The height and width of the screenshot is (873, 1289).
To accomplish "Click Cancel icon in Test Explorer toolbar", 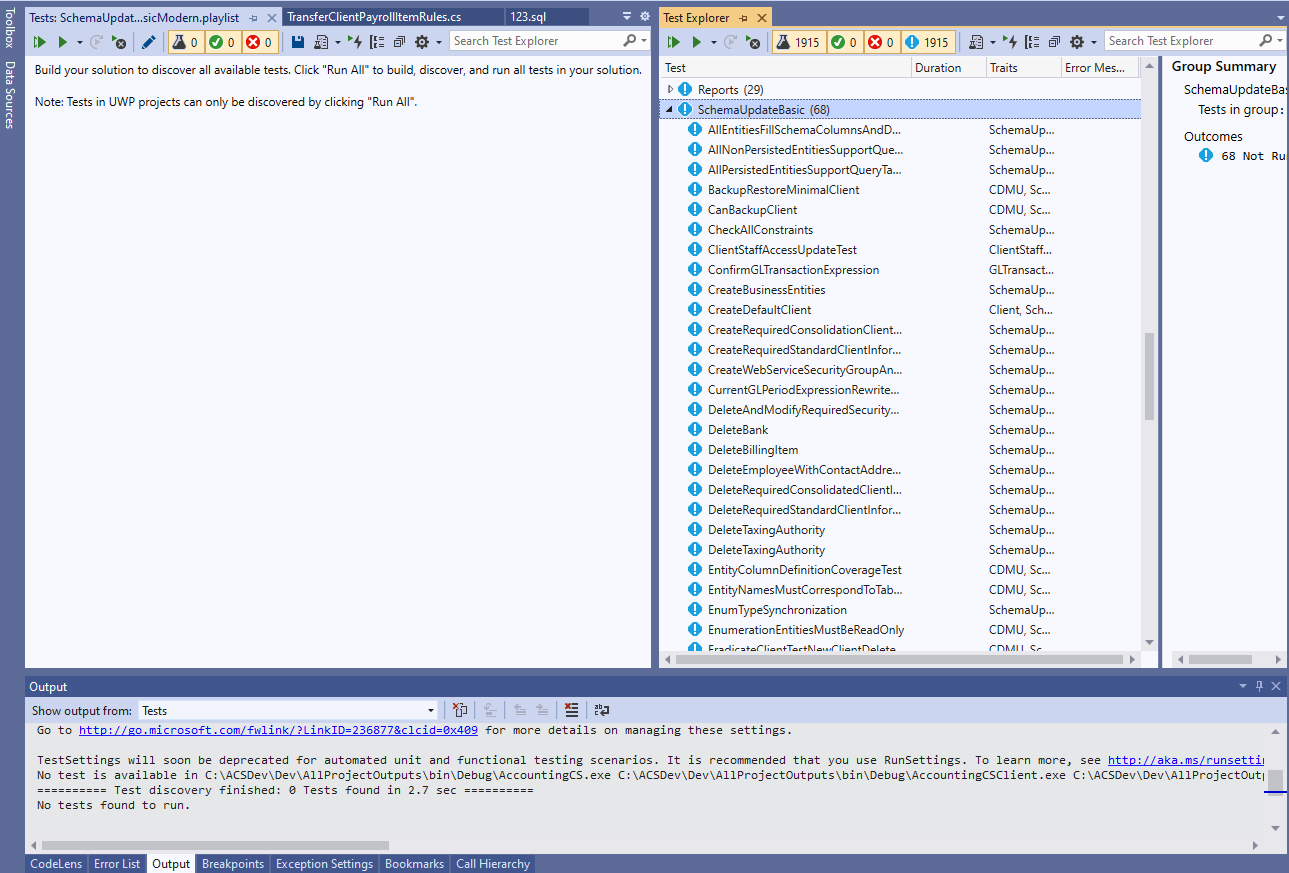I will (753, 42).
